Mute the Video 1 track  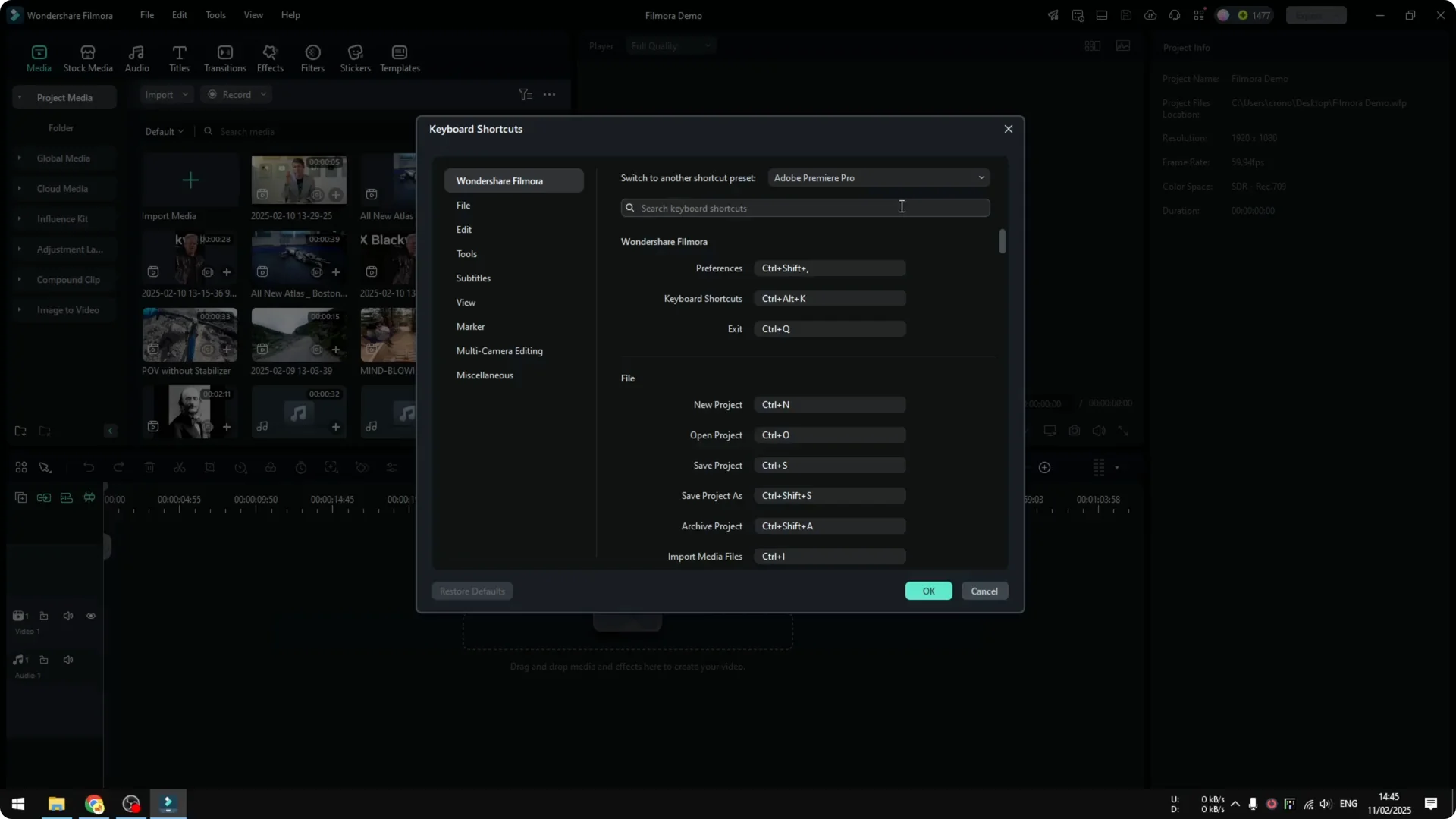click(x=68, y=616)
